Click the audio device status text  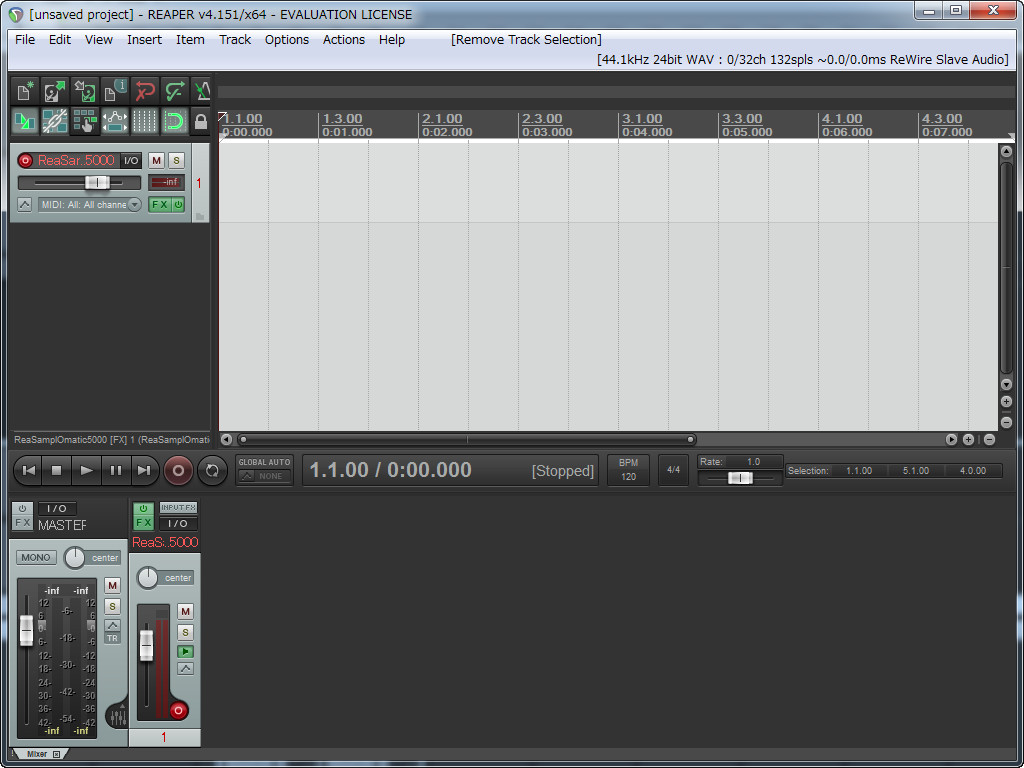(x=803, y=59)
